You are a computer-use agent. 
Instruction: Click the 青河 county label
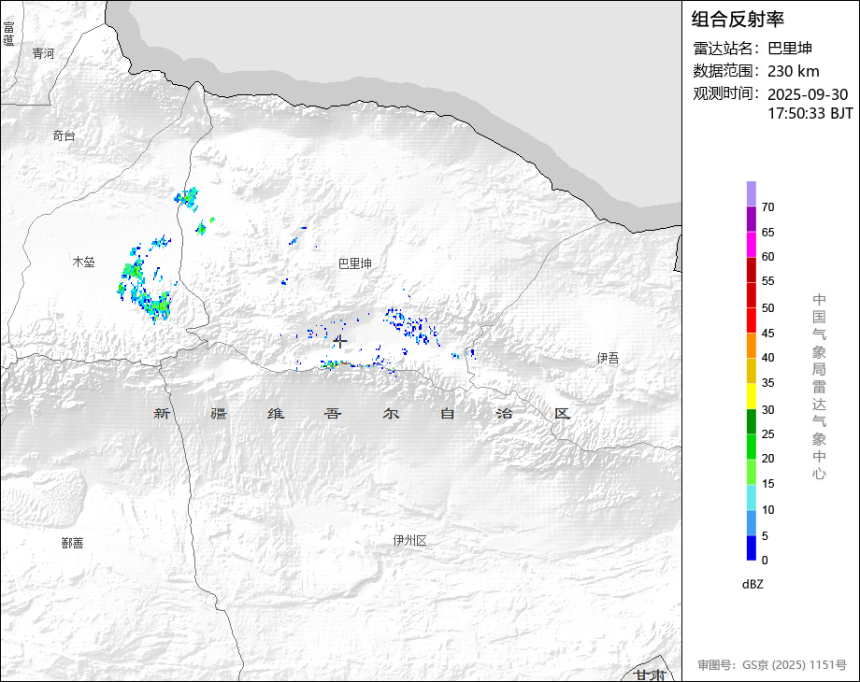[43, 53]
